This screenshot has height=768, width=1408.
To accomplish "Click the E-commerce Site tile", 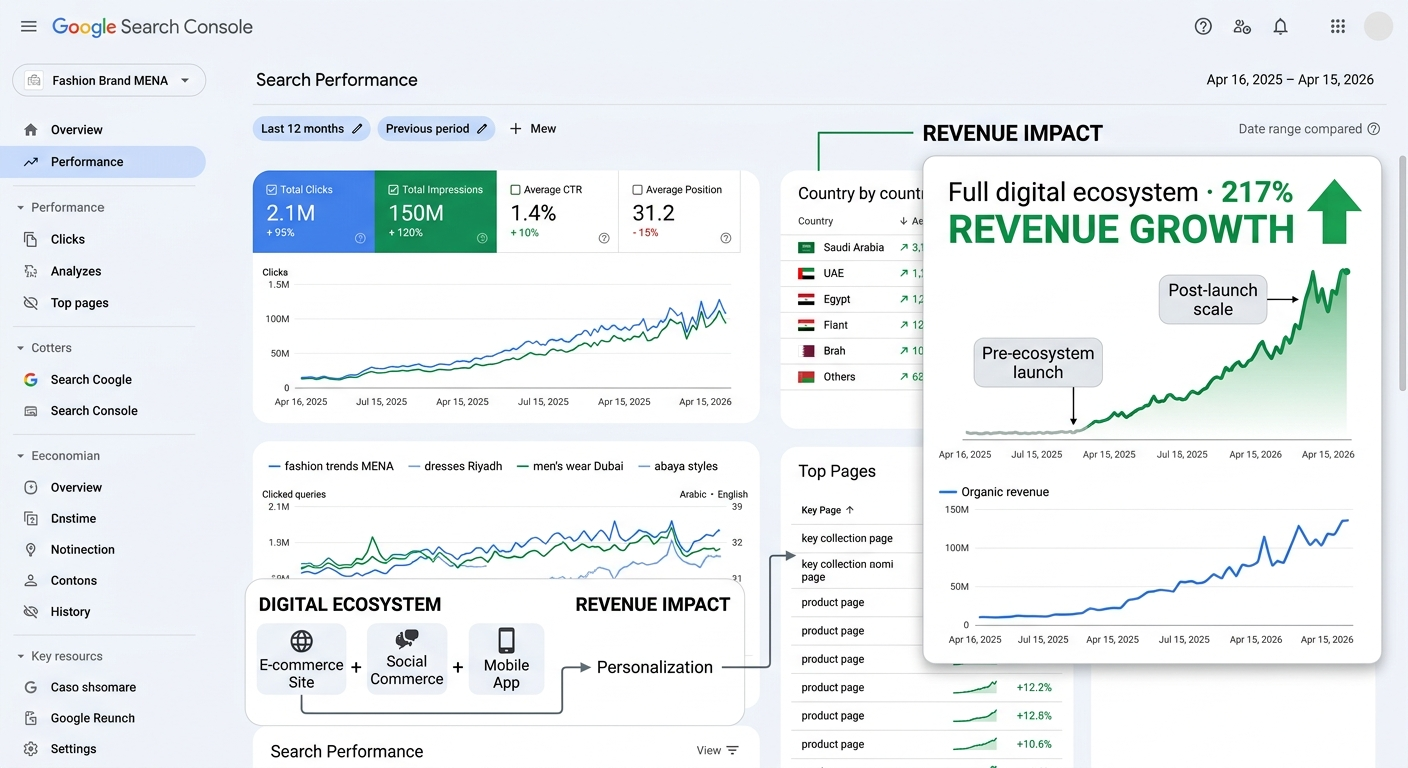I will coord(301,659).
